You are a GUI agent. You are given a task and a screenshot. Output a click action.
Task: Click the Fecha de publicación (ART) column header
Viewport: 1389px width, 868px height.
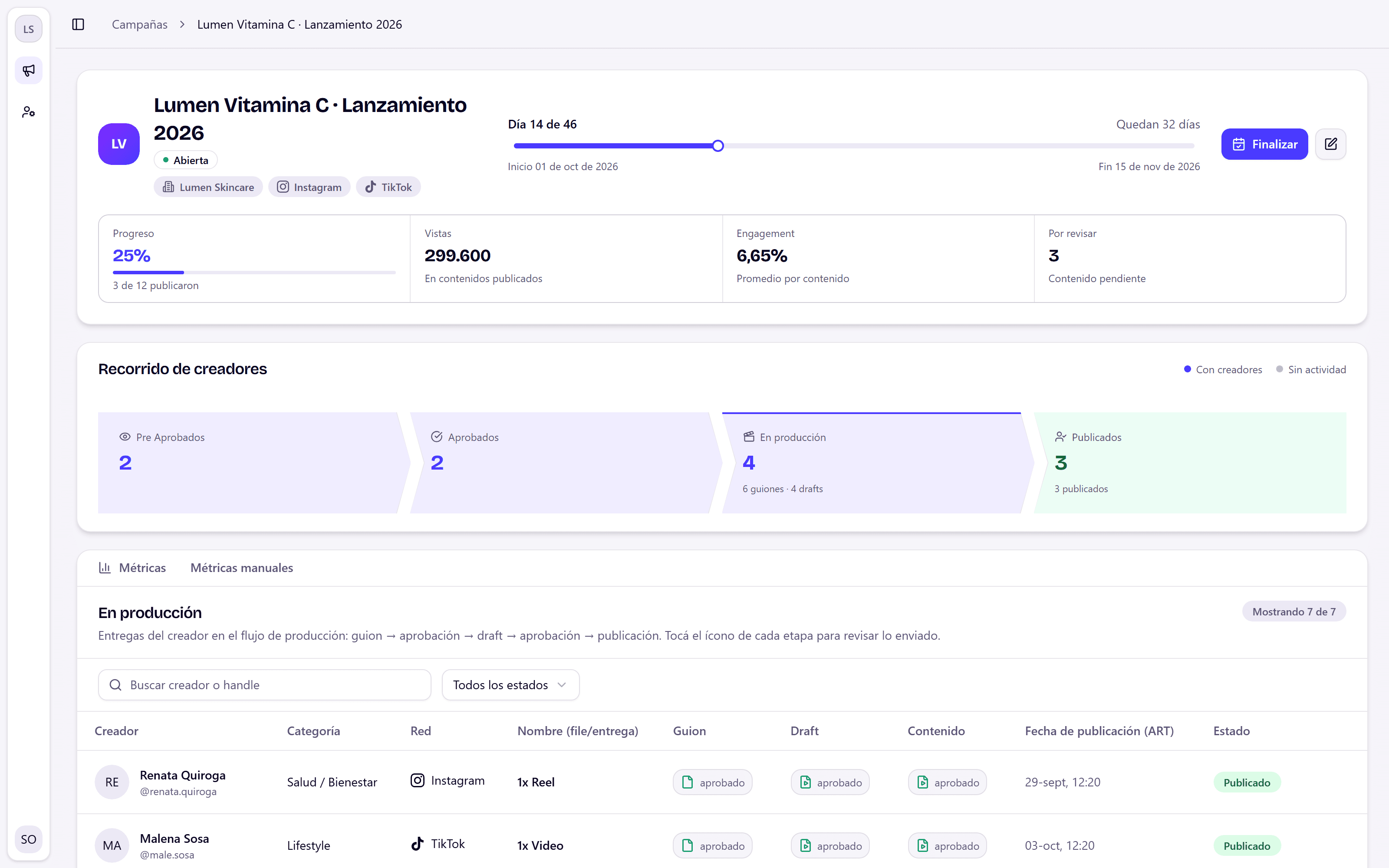1099,731
